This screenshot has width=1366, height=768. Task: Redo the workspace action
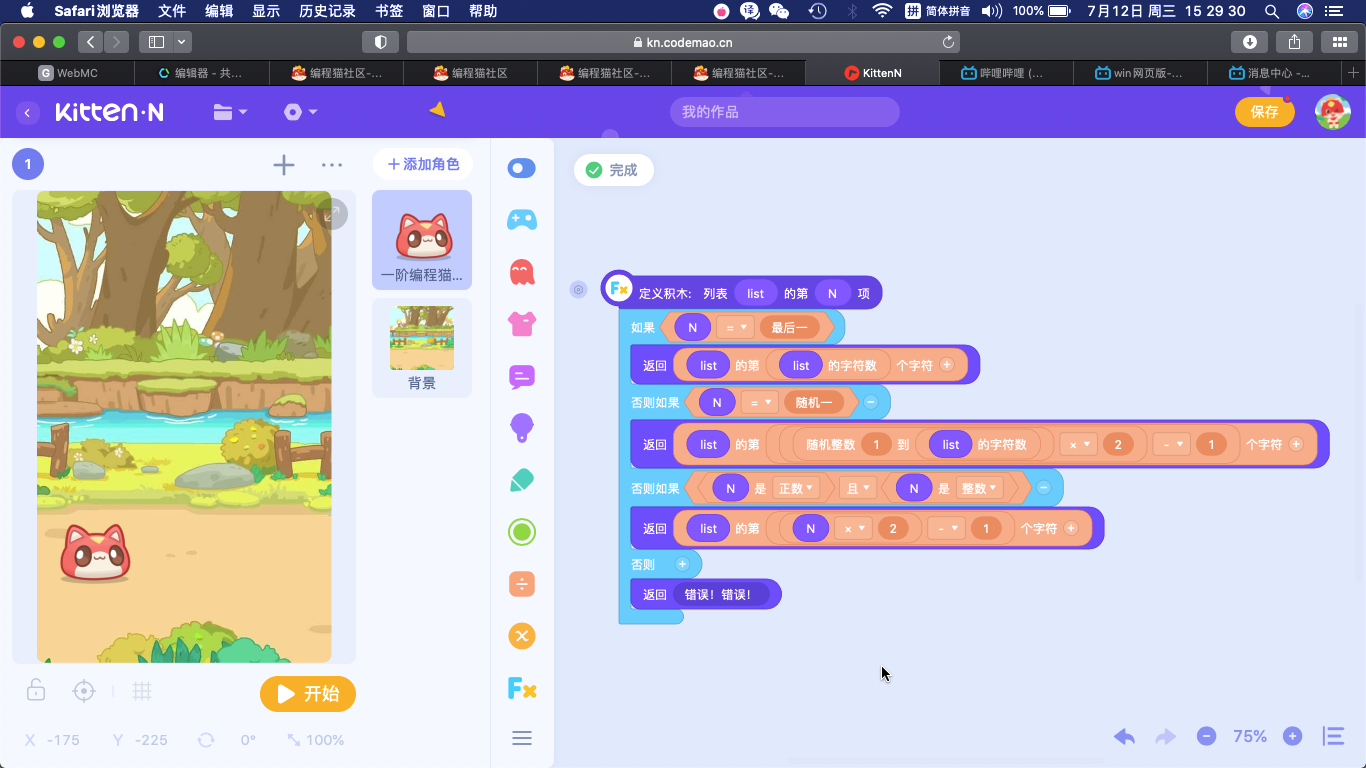(1165, 737)
